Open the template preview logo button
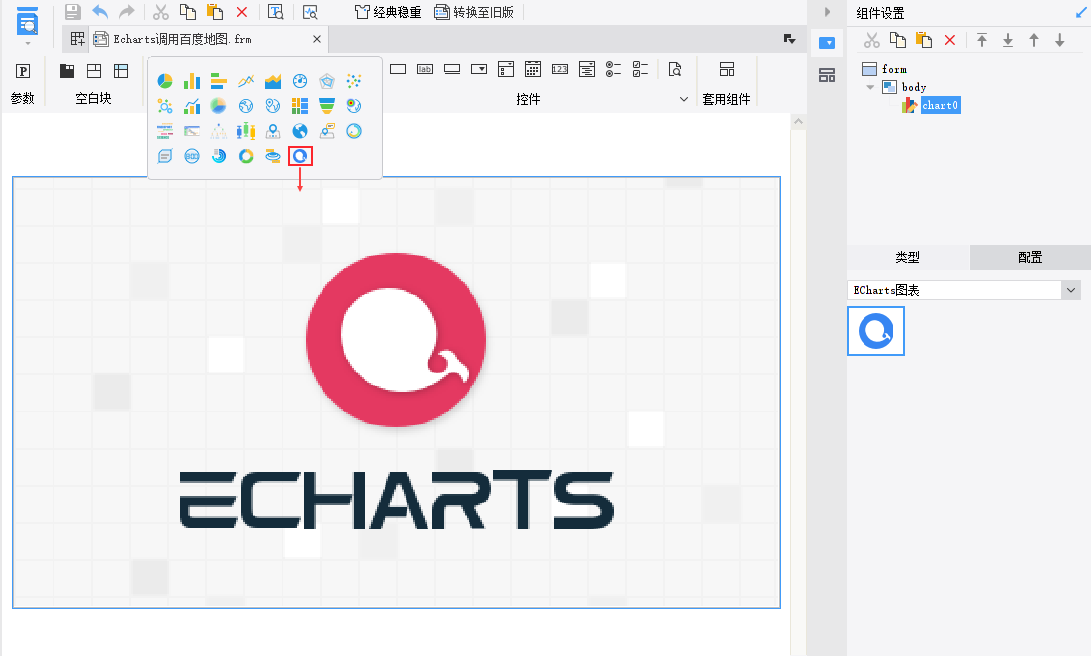This screenshot has width=1091, height=656. (27, 22)
